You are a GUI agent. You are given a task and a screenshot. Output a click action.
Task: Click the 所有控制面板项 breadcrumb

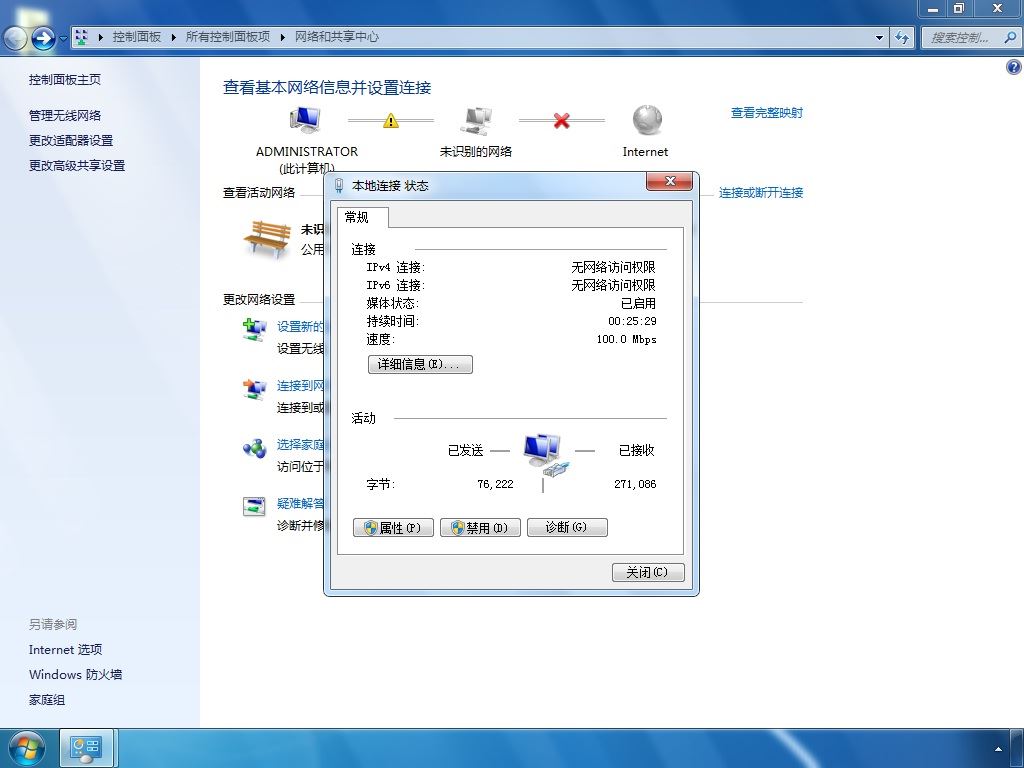227,37
